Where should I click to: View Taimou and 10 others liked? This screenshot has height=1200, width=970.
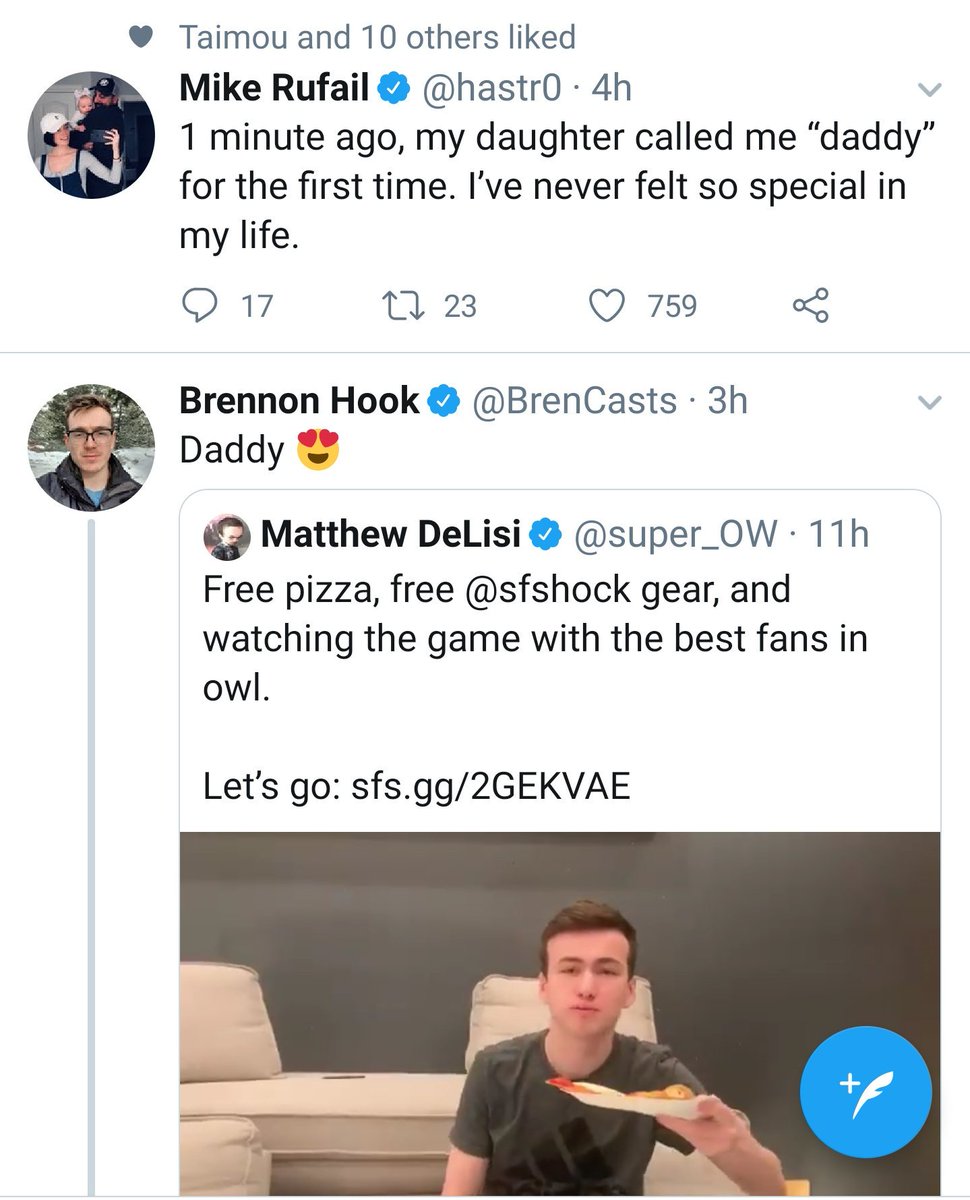coord(377,38)
